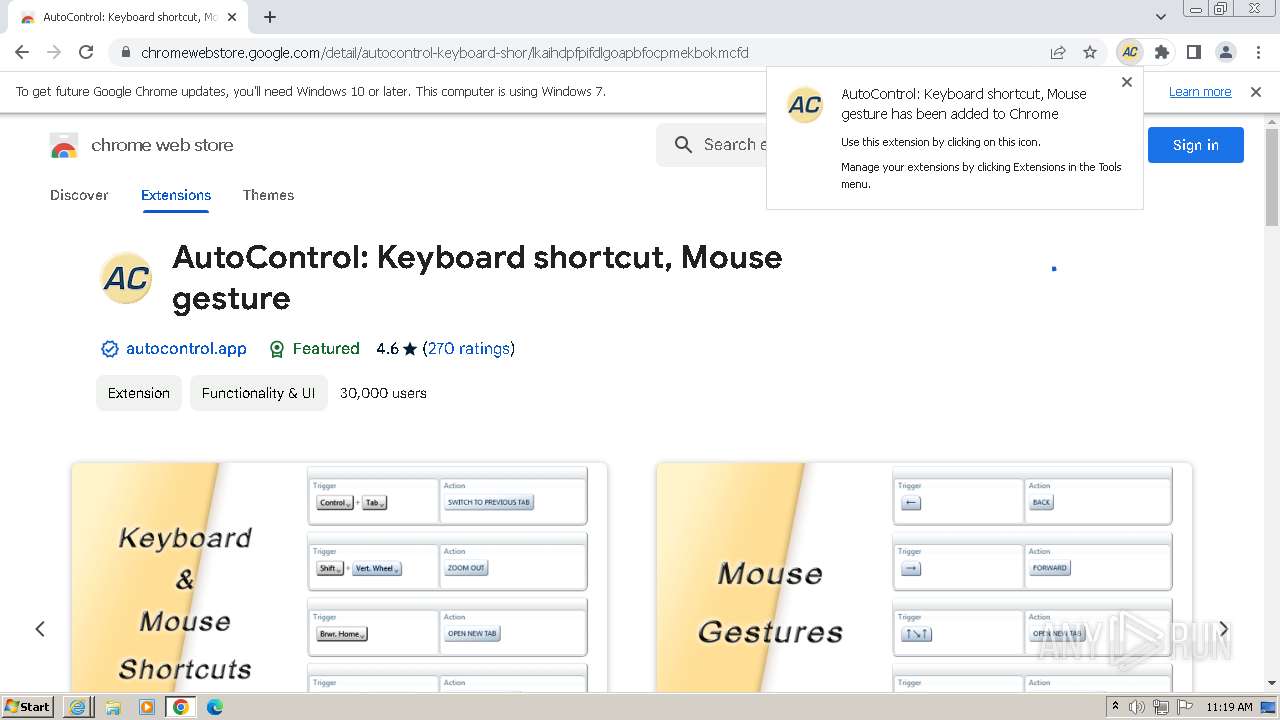The height and width of the screenshot is (720, 1280).
Task: Open the 270 ratings link
Action: click(x=468, y=348)
